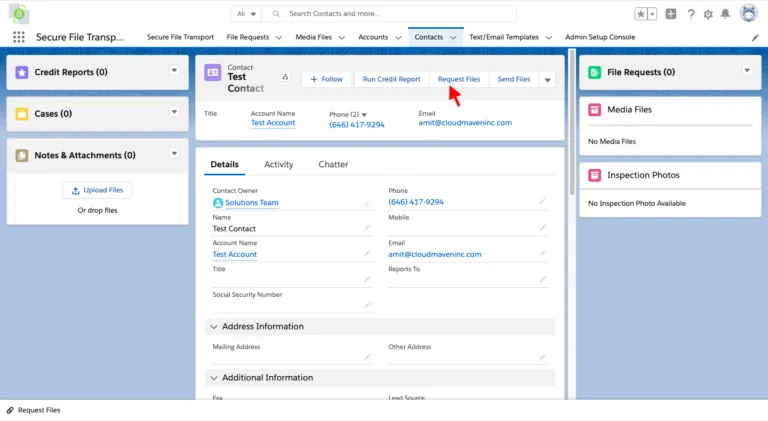768x421 pixels.
Task: Show more contact actions dropdown
Action: [548, 80]
